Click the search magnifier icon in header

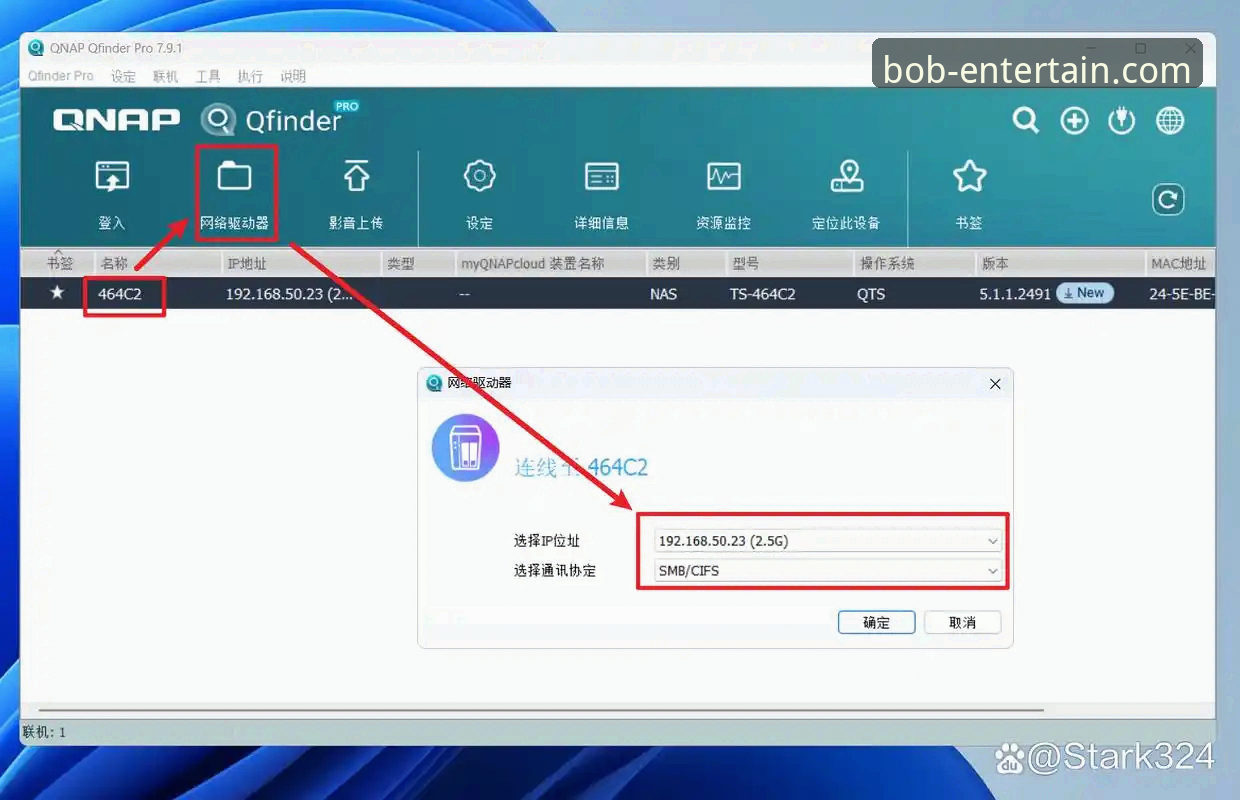(x=1026, y=121)
